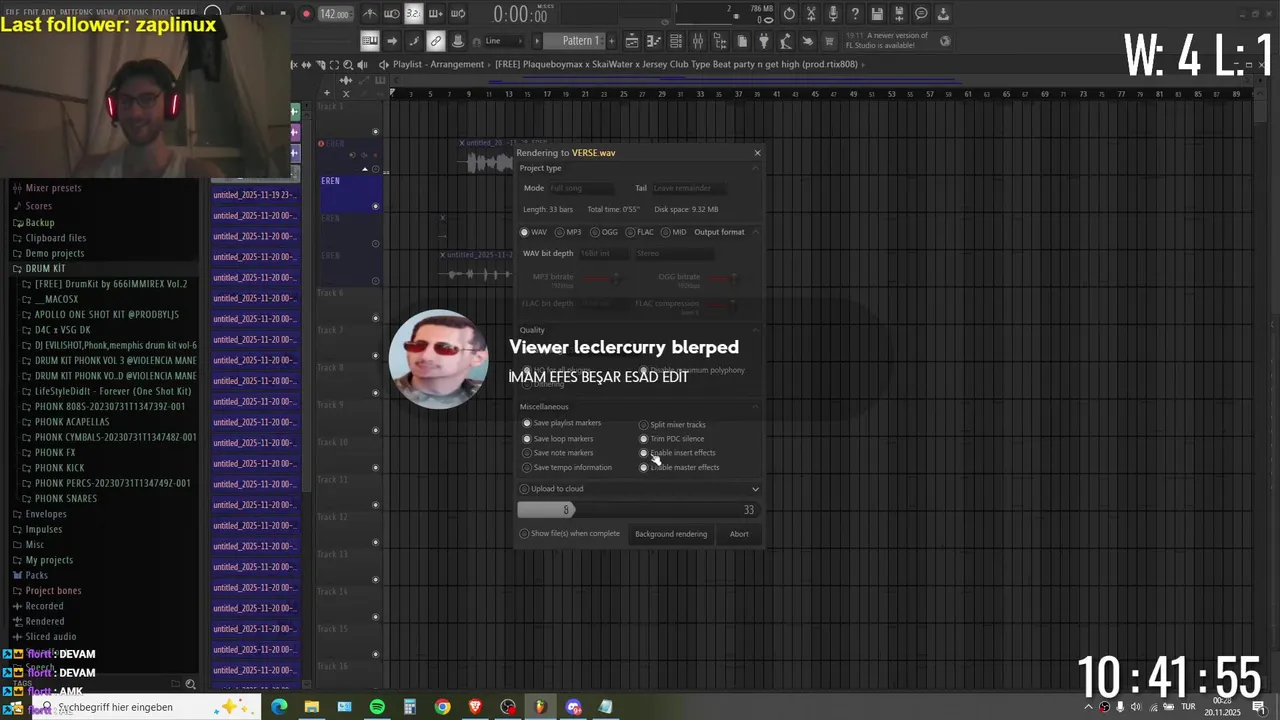Viewport: 1280px width, 720px height.
Task: Open the Pattern 1 selector
Action: [574, 41]
